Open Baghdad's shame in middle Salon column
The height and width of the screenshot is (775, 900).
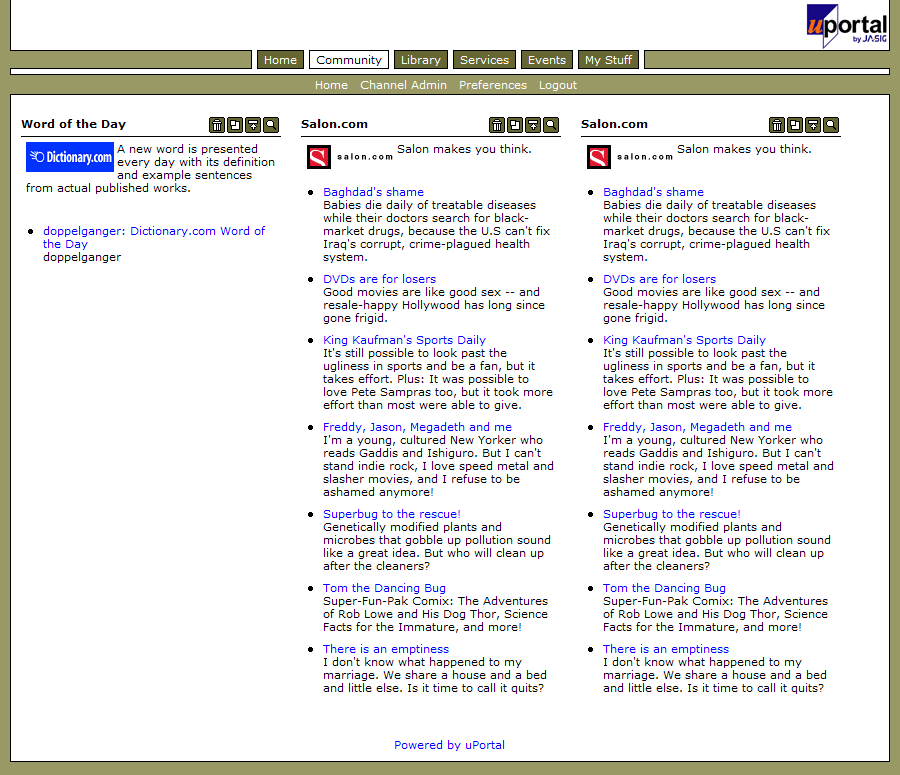(x=373, y=192)
